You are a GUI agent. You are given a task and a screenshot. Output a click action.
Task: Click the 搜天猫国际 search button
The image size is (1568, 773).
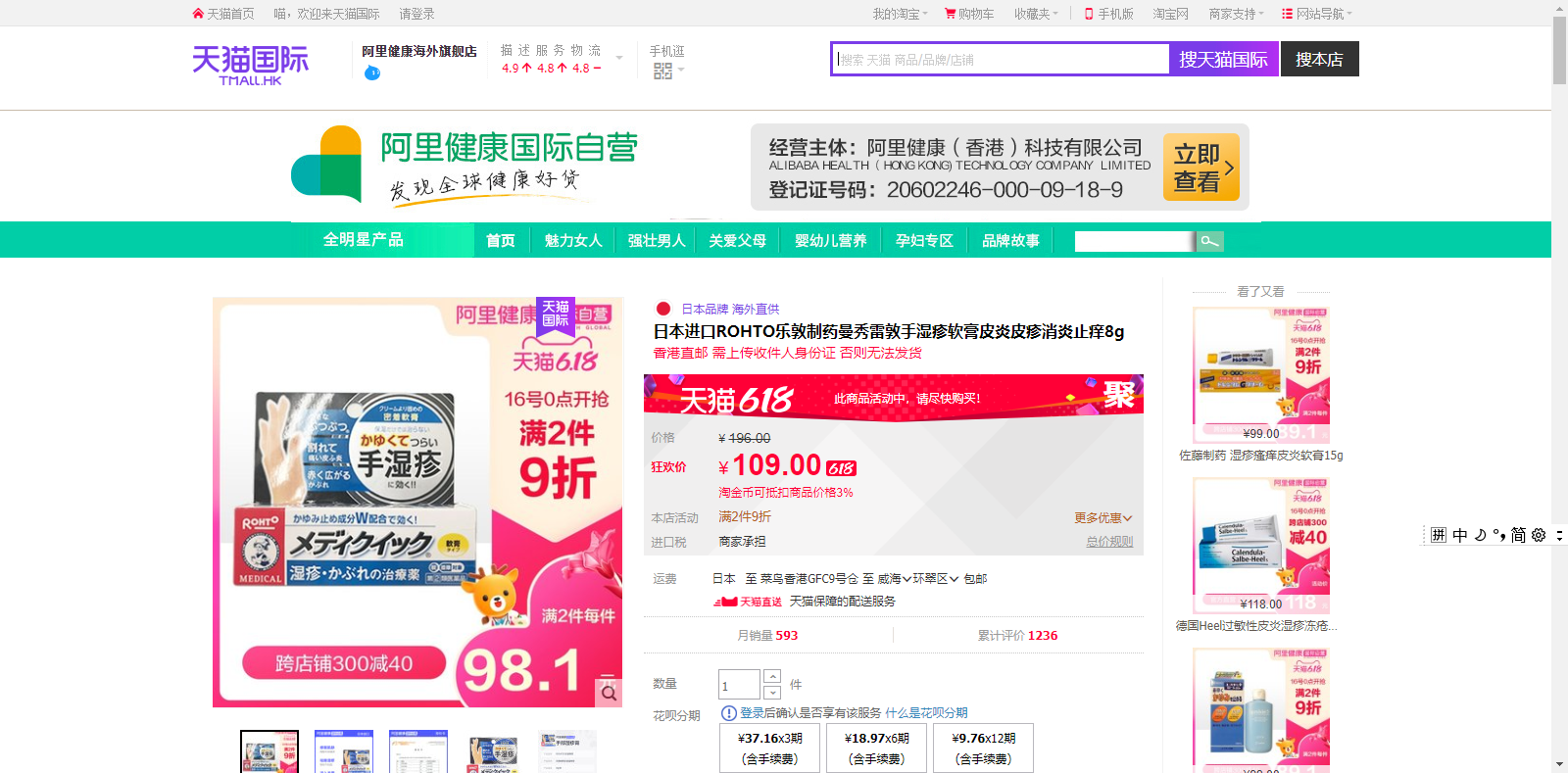[x=1224, y=60]
